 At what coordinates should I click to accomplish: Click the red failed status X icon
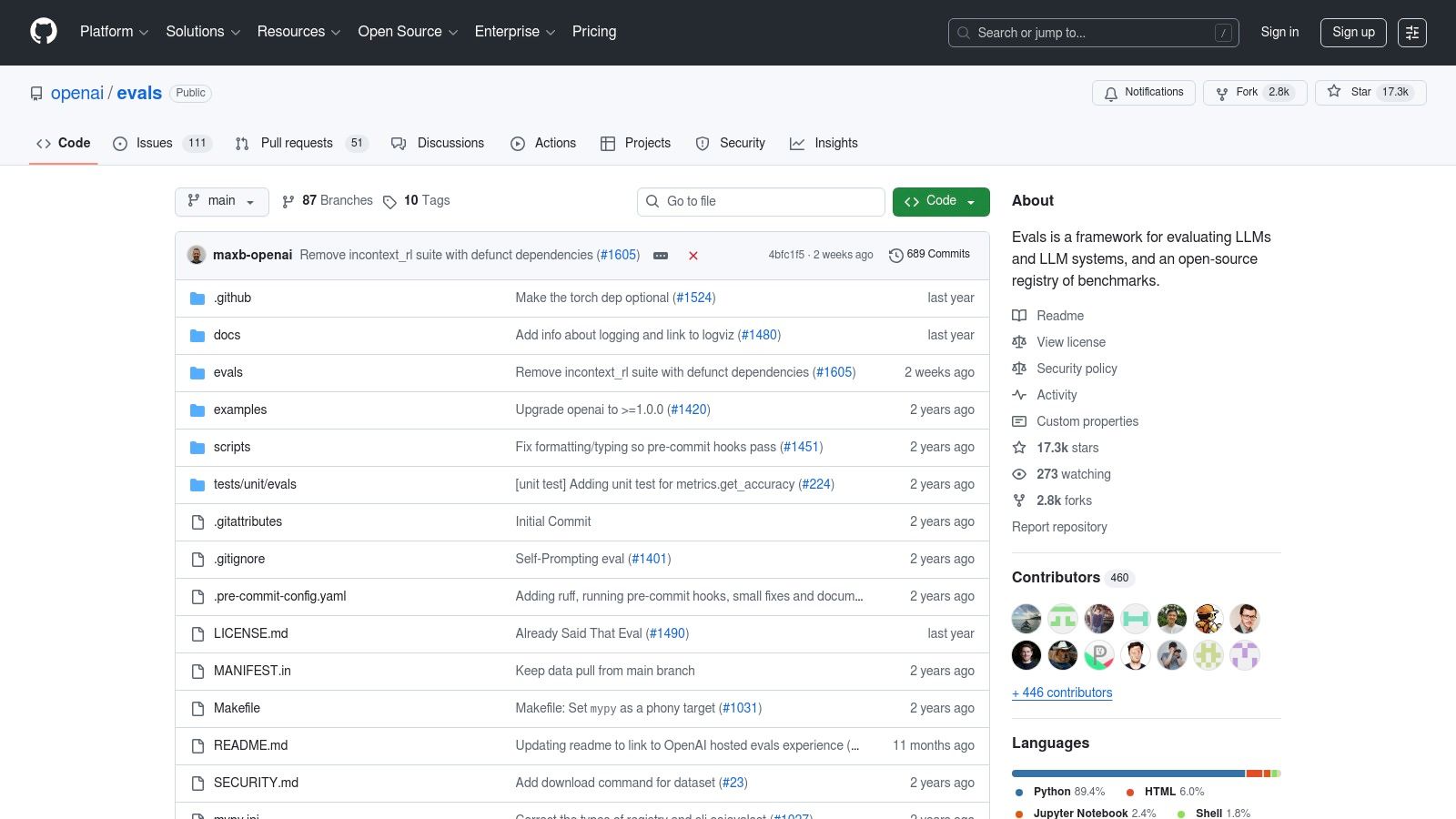[x=693, y=256]
